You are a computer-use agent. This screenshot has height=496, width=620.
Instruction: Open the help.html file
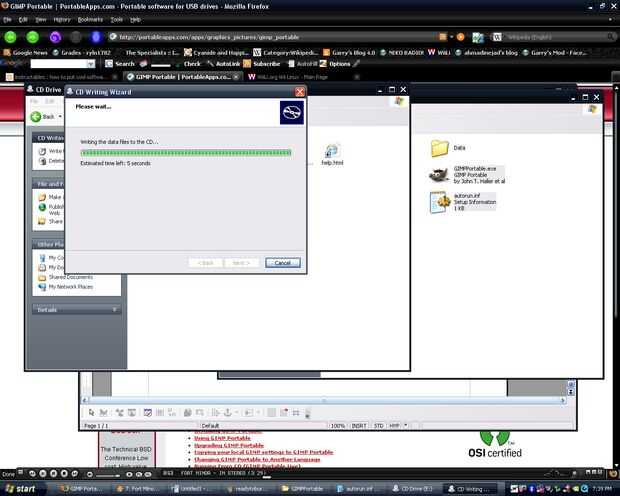[332, 154]
